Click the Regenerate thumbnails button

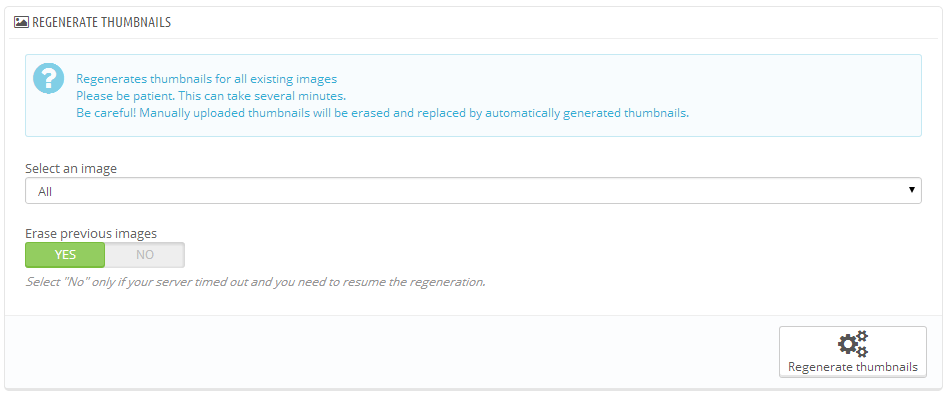852,352
